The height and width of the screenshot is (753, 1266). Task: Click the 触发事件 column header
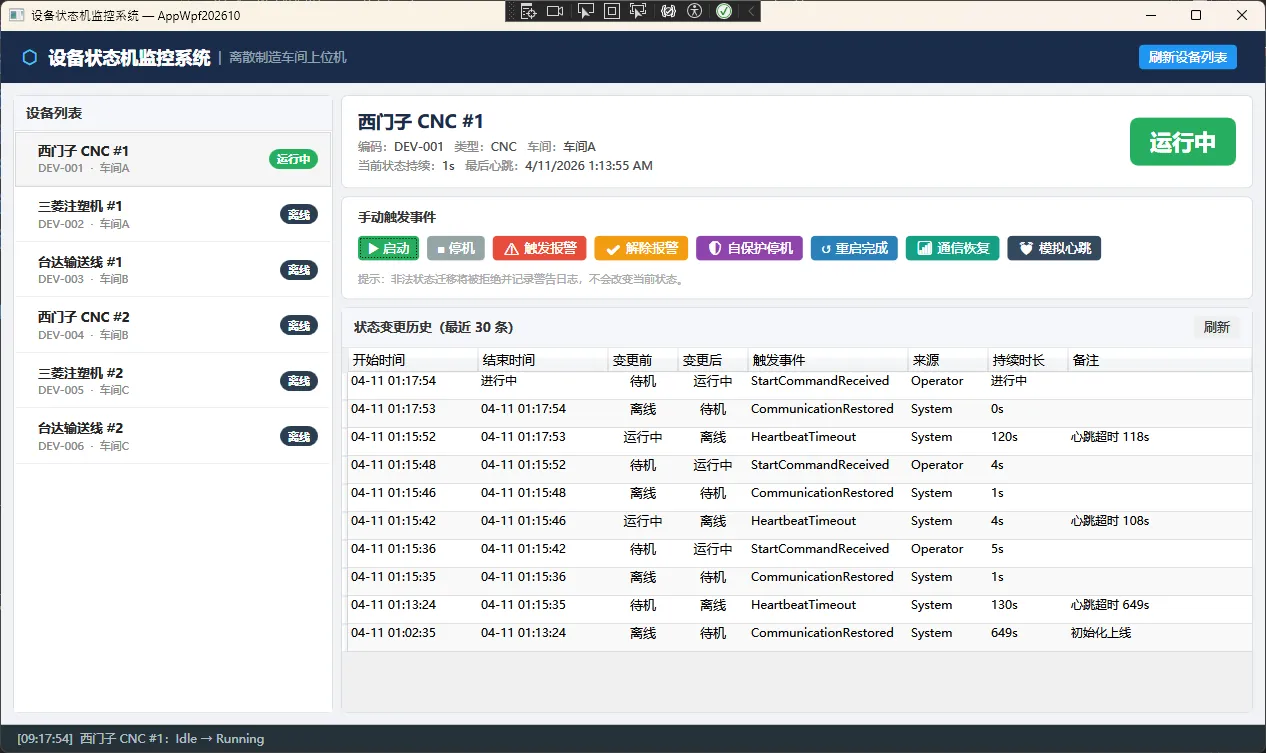[x=825, y=360]
